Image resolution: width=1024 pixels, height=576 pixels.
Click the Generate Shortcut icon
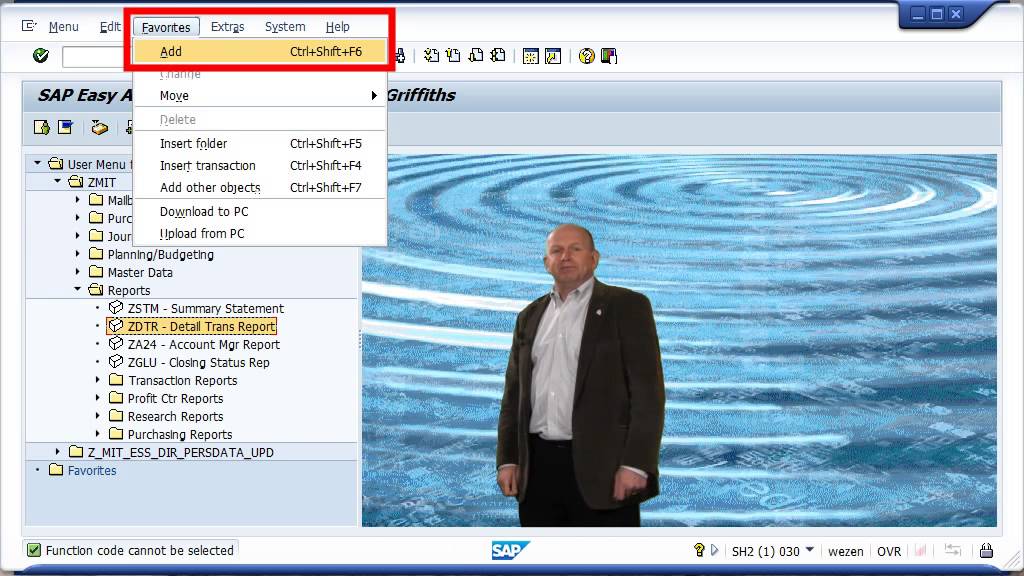(553, 57)
